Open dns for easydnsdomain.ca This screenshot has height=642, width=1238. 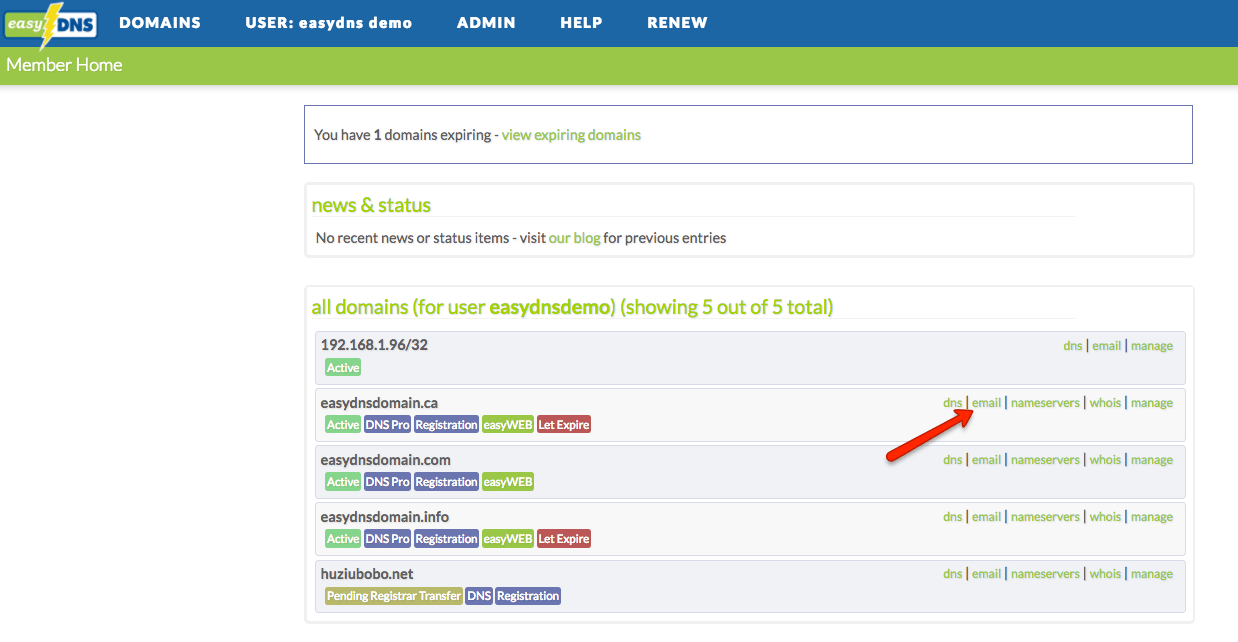click(x=952, y=402)
